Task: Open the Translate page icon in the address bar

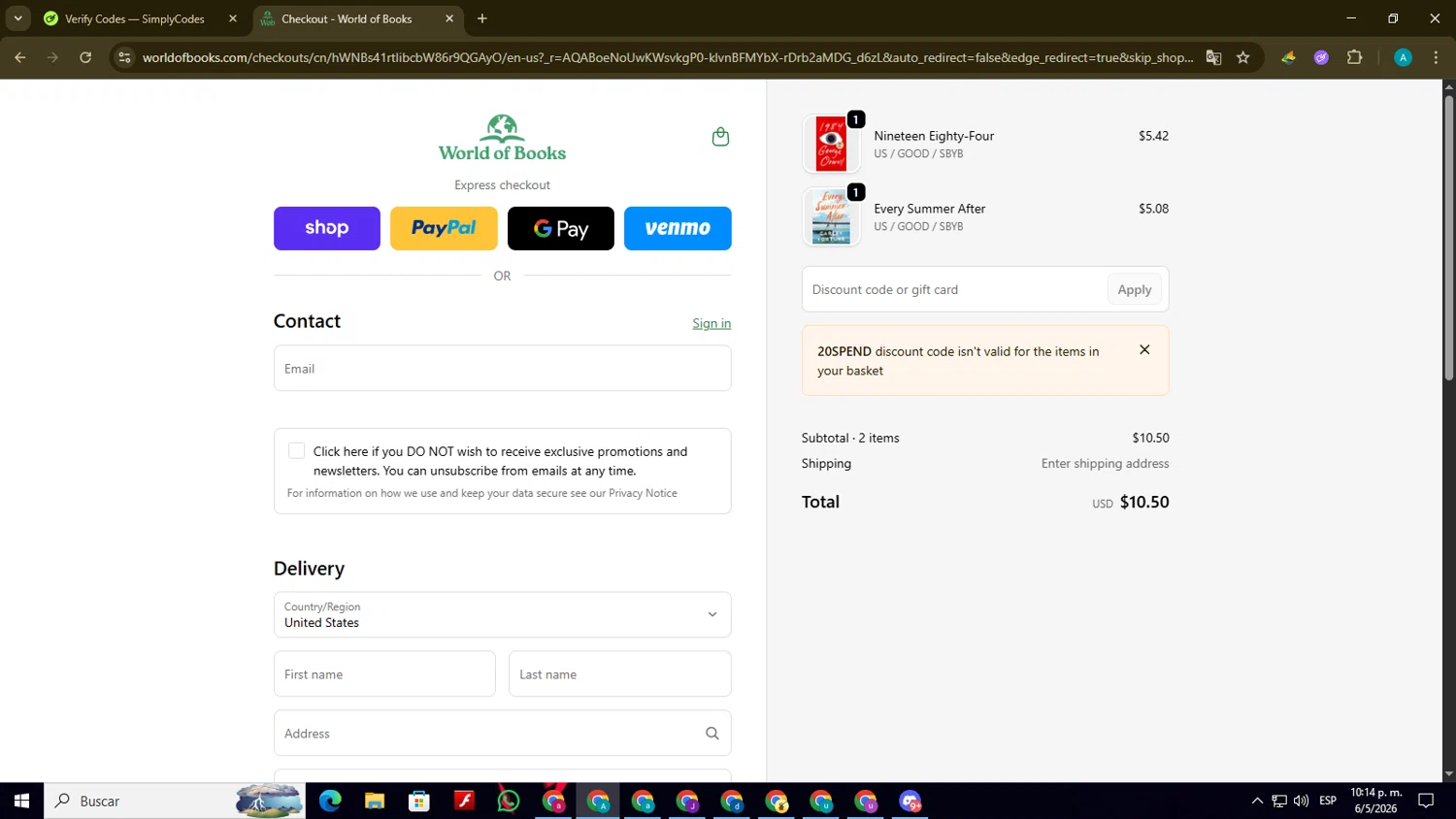Action: (1213, 57)
